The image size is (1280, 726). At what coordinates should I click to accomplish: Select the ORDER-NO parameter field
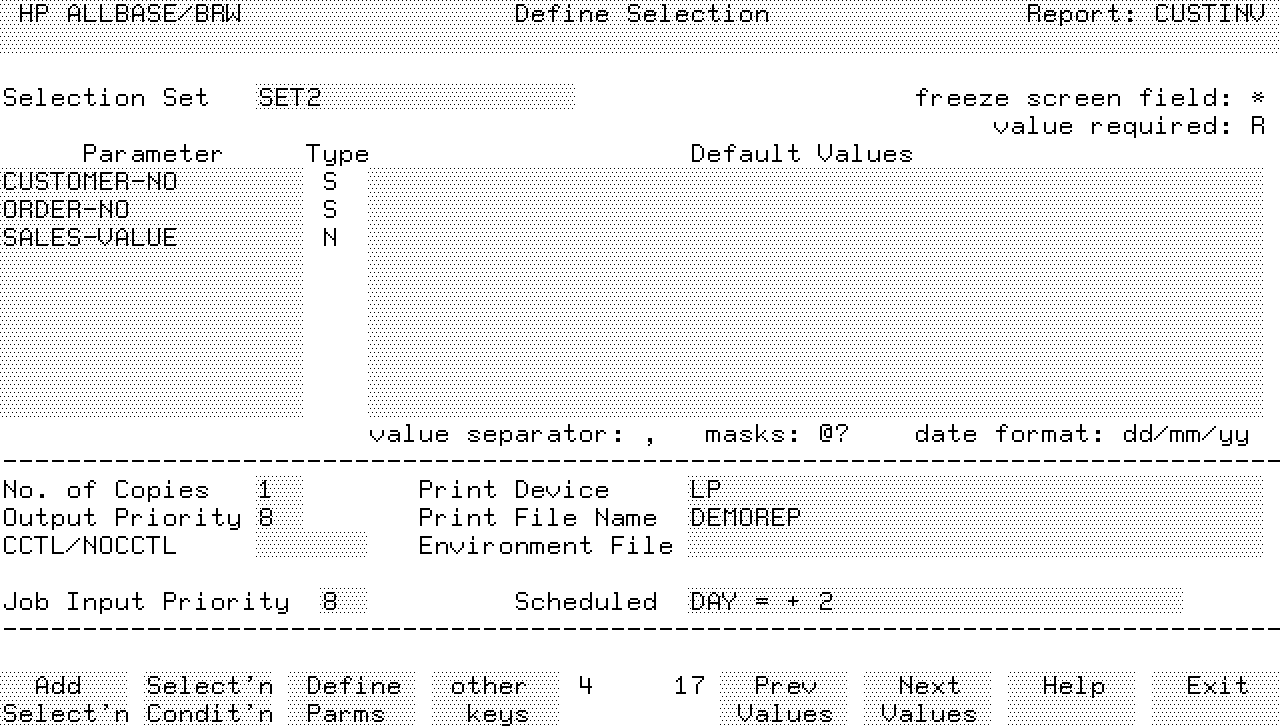coord(151,210)
